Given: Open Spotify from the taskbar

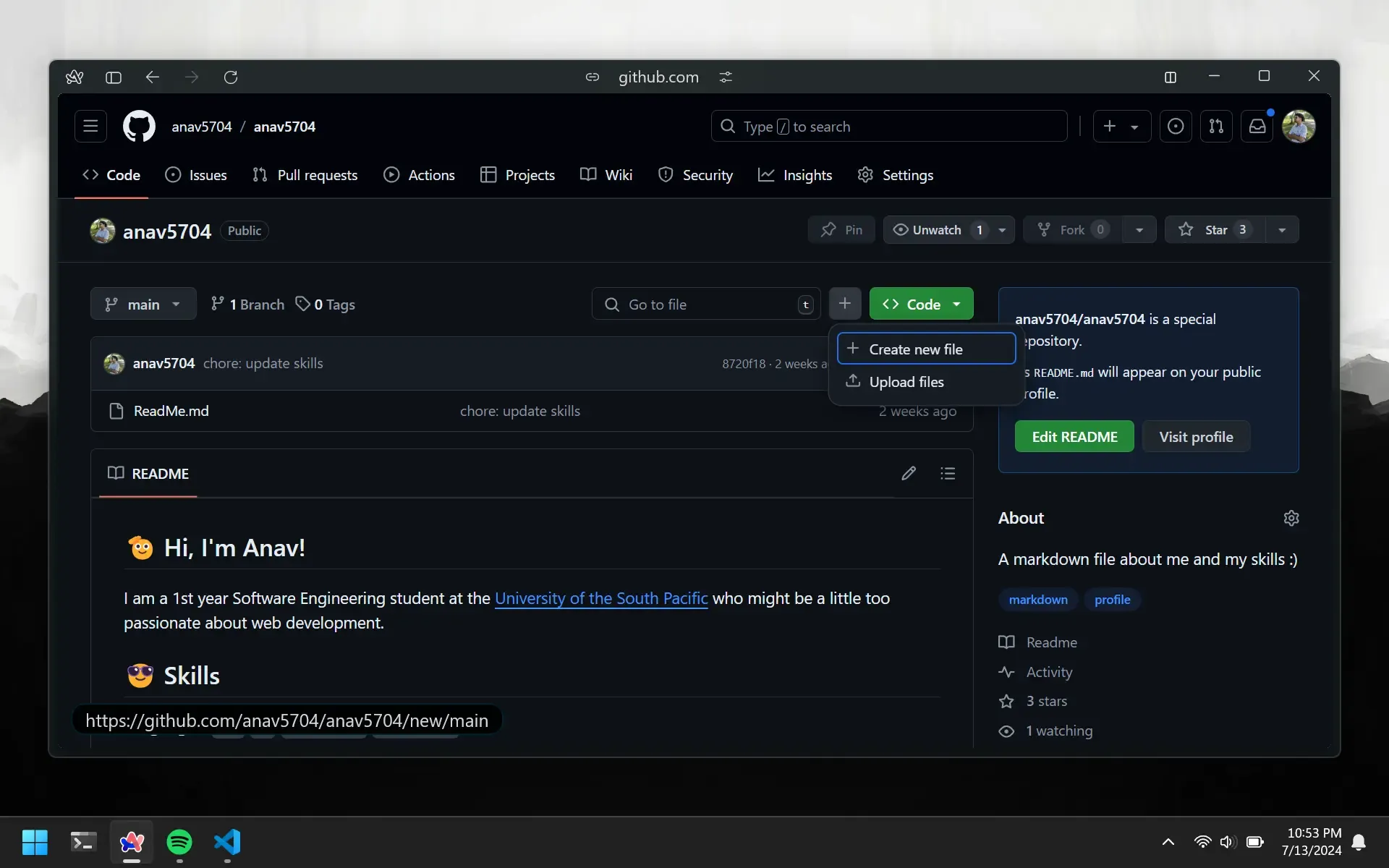Looking at the screenshot, I should tap(179, 842).
